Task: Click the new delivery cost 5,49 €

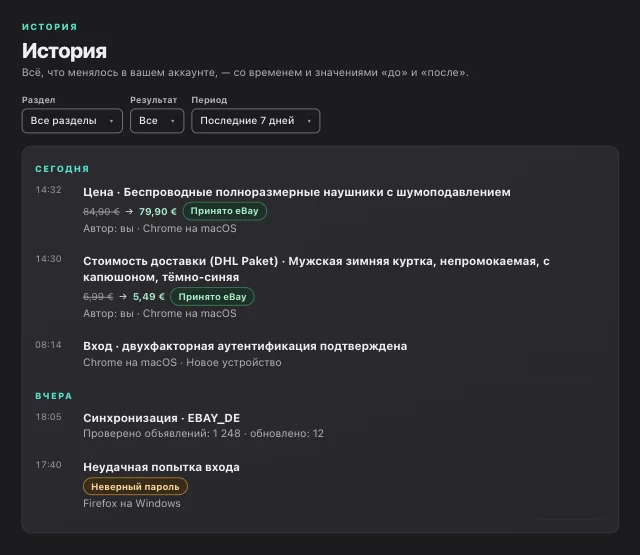Action: (x=149, y=297)
